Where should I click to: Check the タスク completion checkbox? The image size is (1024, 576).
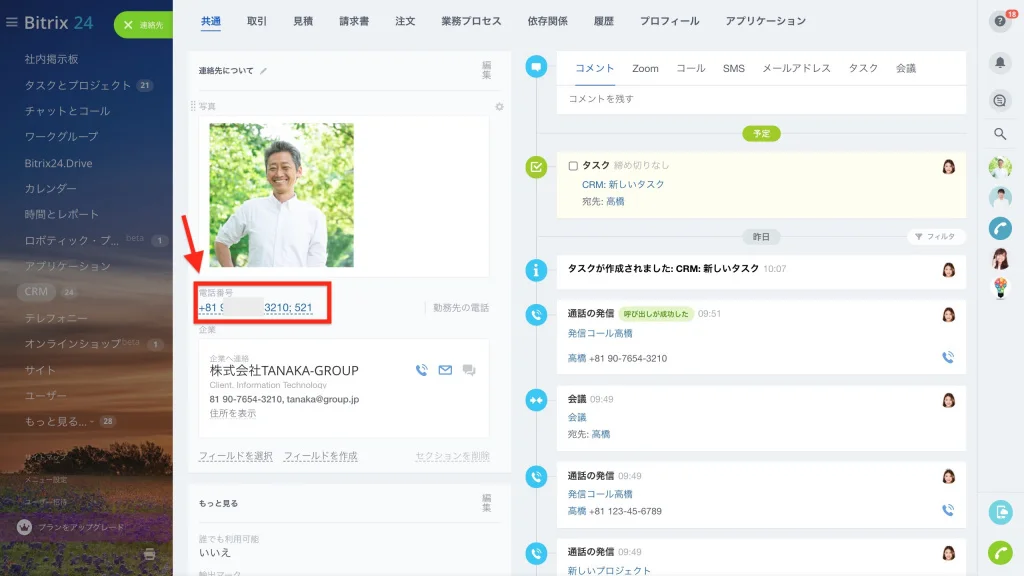(x=573, y=166)
